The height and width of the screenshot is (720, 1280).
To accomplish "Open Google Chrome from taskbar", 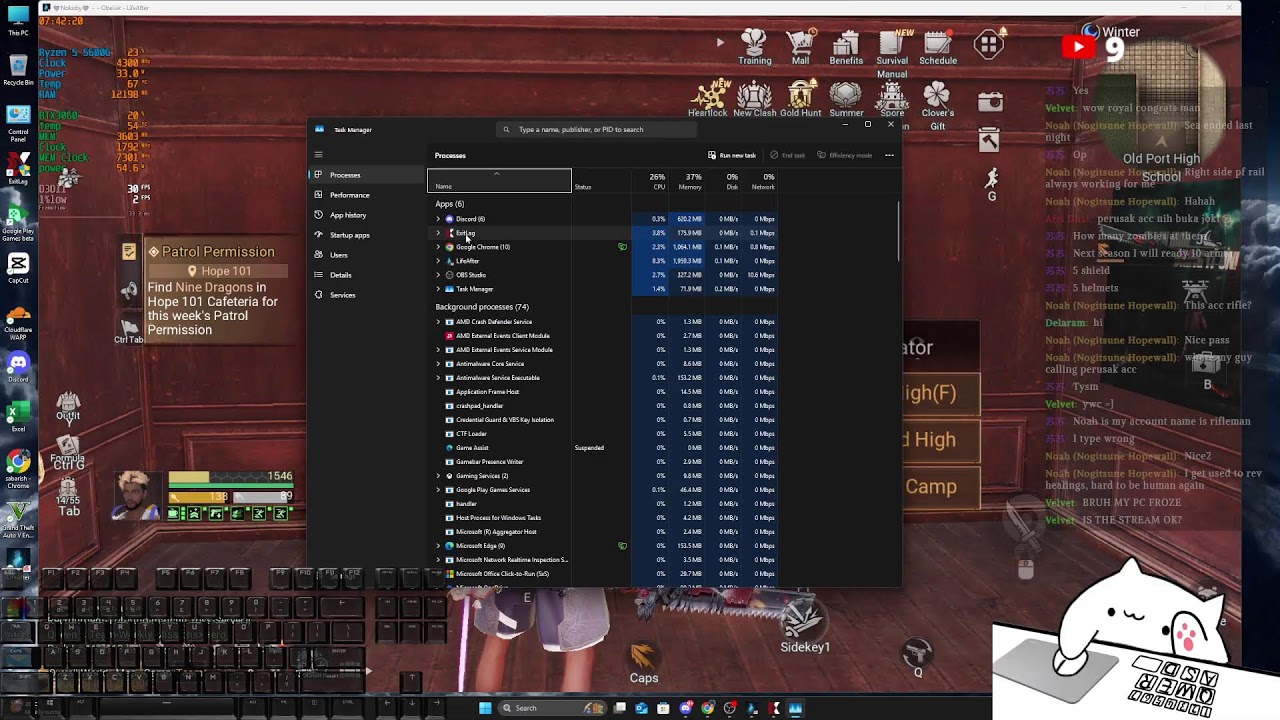I will click(707, 708).
